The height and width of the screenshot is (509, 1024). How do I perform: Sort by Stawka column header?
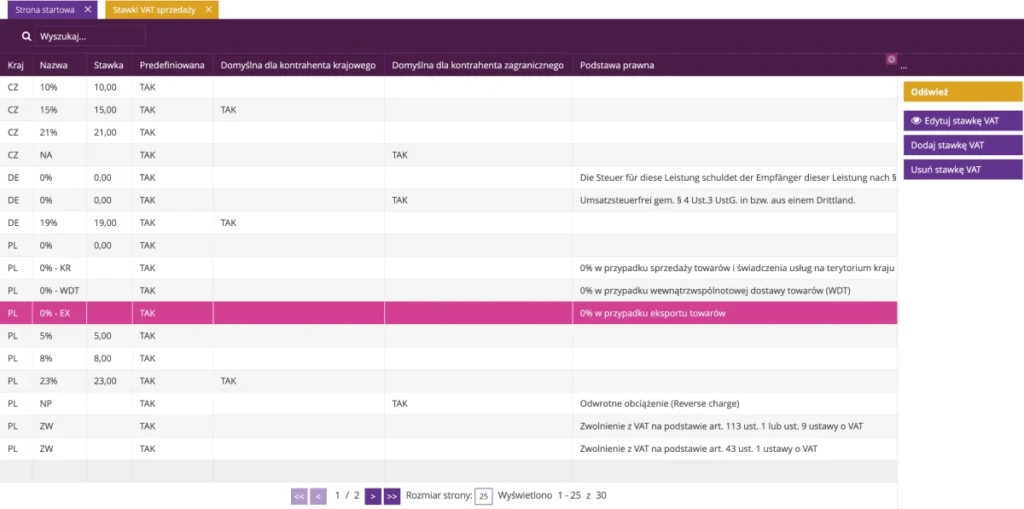108,65
